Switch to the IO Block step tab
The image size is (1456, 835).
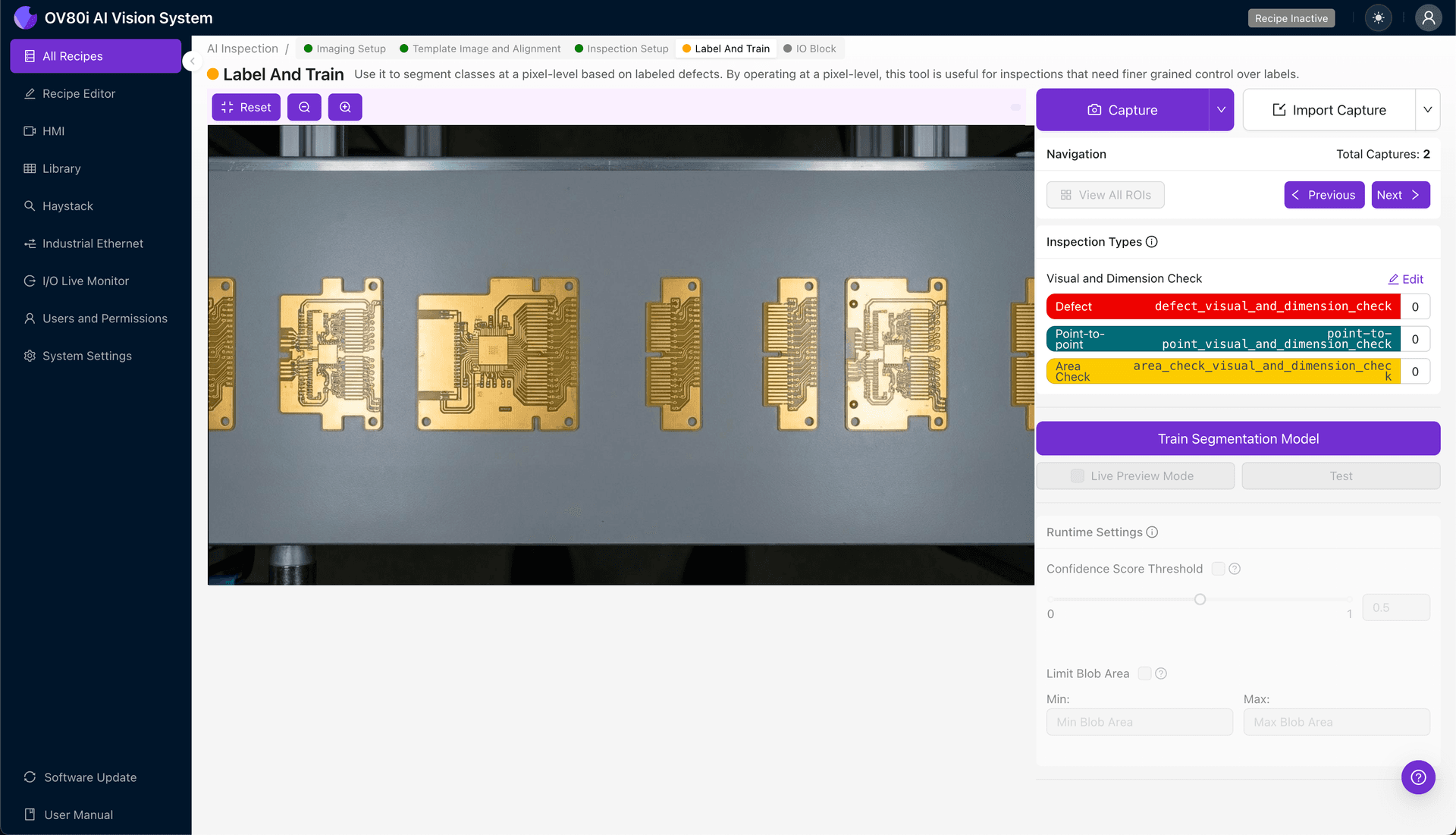click(x=810, y=49)
